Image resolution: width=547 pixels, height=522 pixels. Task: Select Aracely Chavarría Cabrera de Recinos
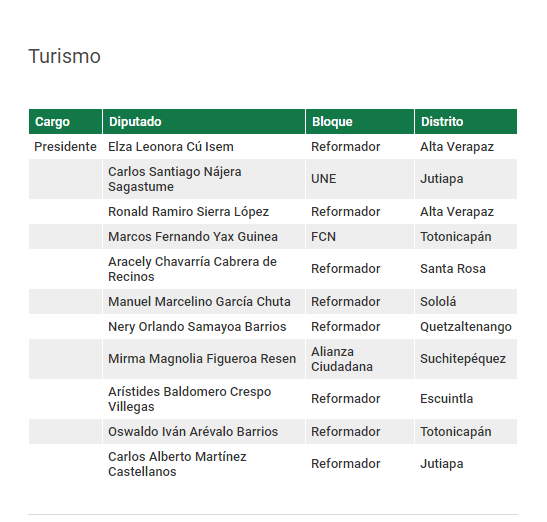[192, 269]
